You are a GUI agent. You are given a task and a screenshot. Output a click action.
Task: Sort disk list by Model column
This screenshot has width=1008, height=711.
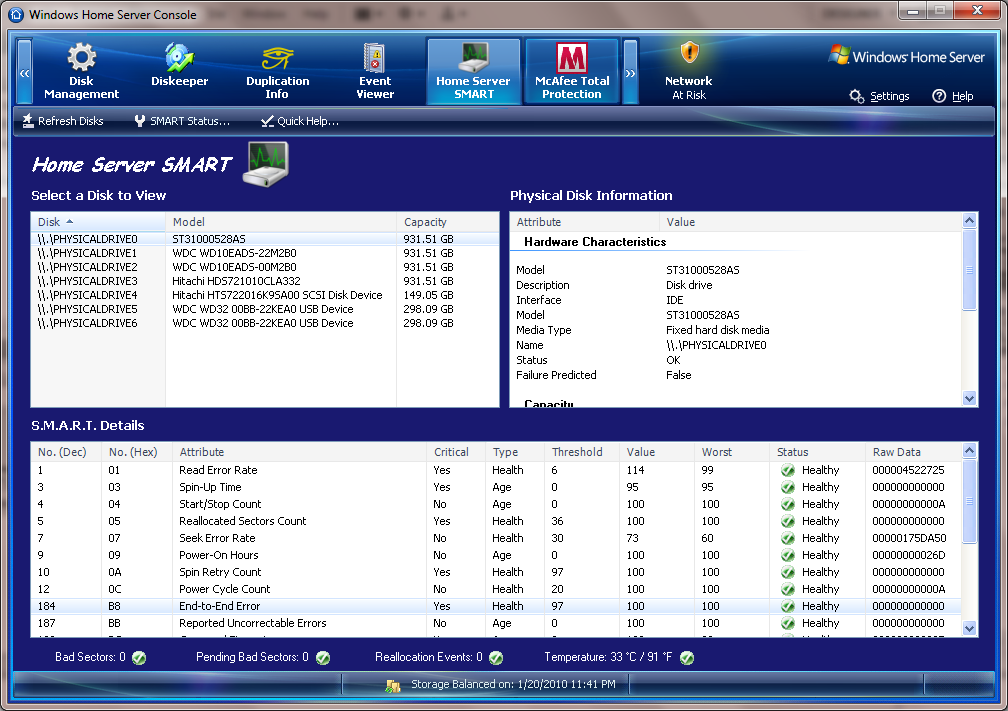pos(281,222)
